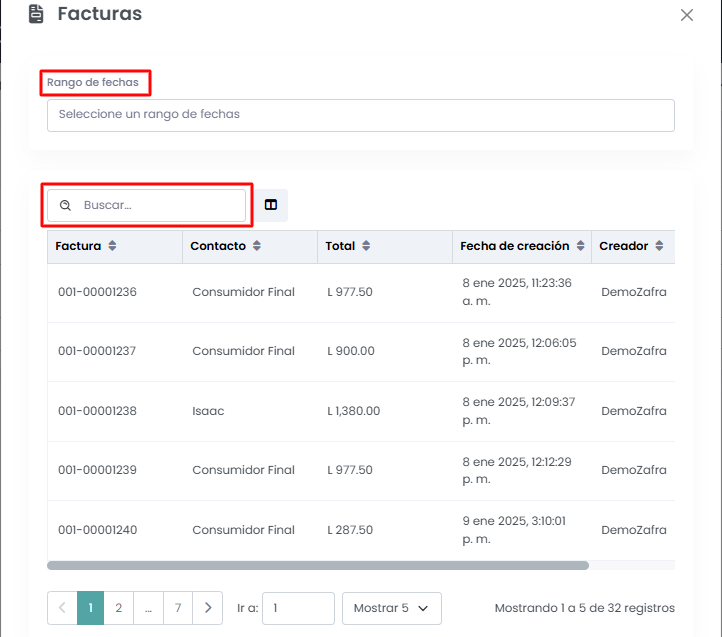This screenshot has width=722, height=637.
Task: Sort by Contacto column arrows
Action: point(257,246)
